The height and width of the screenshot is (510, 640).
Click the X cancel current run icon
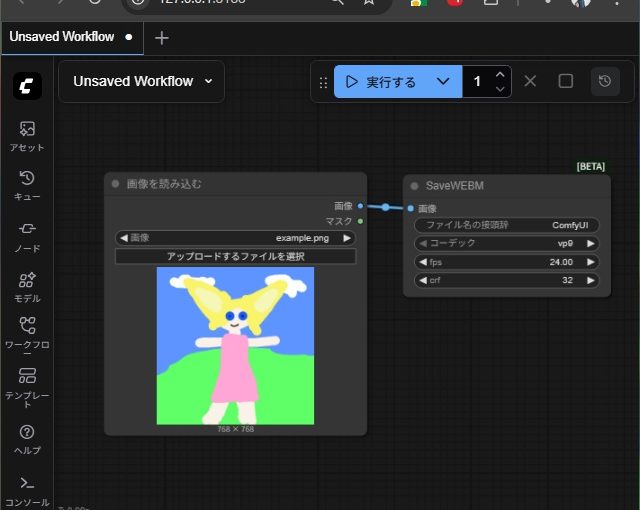coord(530,81)
